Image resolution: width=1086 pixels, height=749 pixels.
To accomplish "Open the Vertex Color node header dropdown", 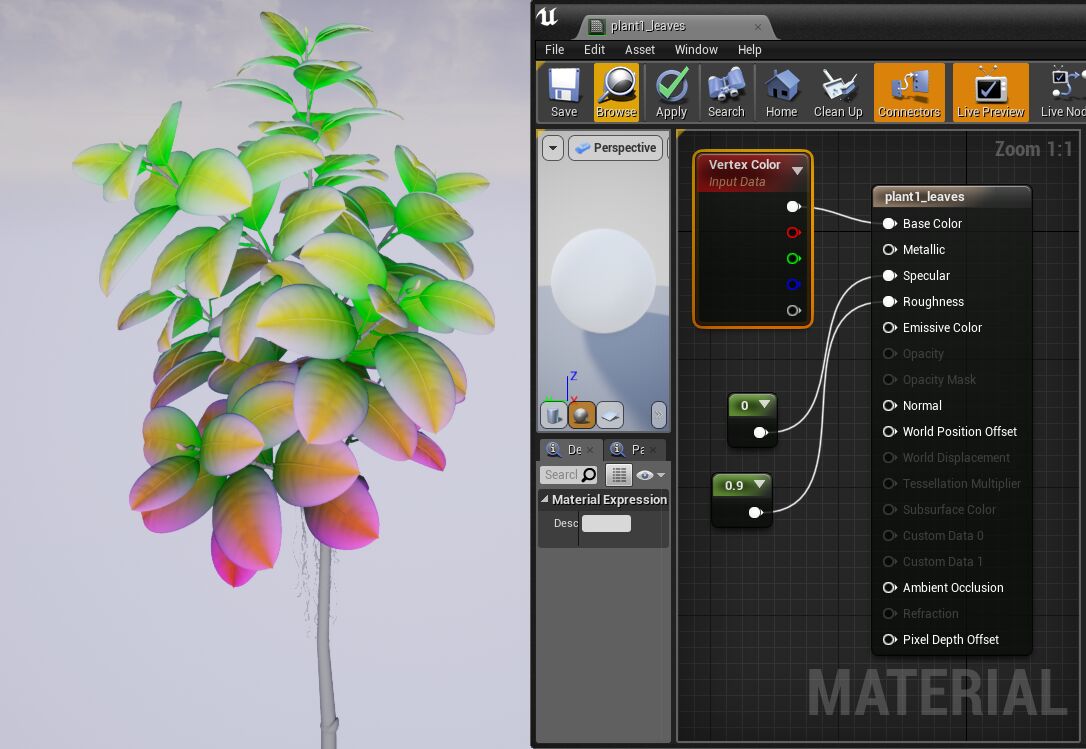I will (x=797, y=170).
